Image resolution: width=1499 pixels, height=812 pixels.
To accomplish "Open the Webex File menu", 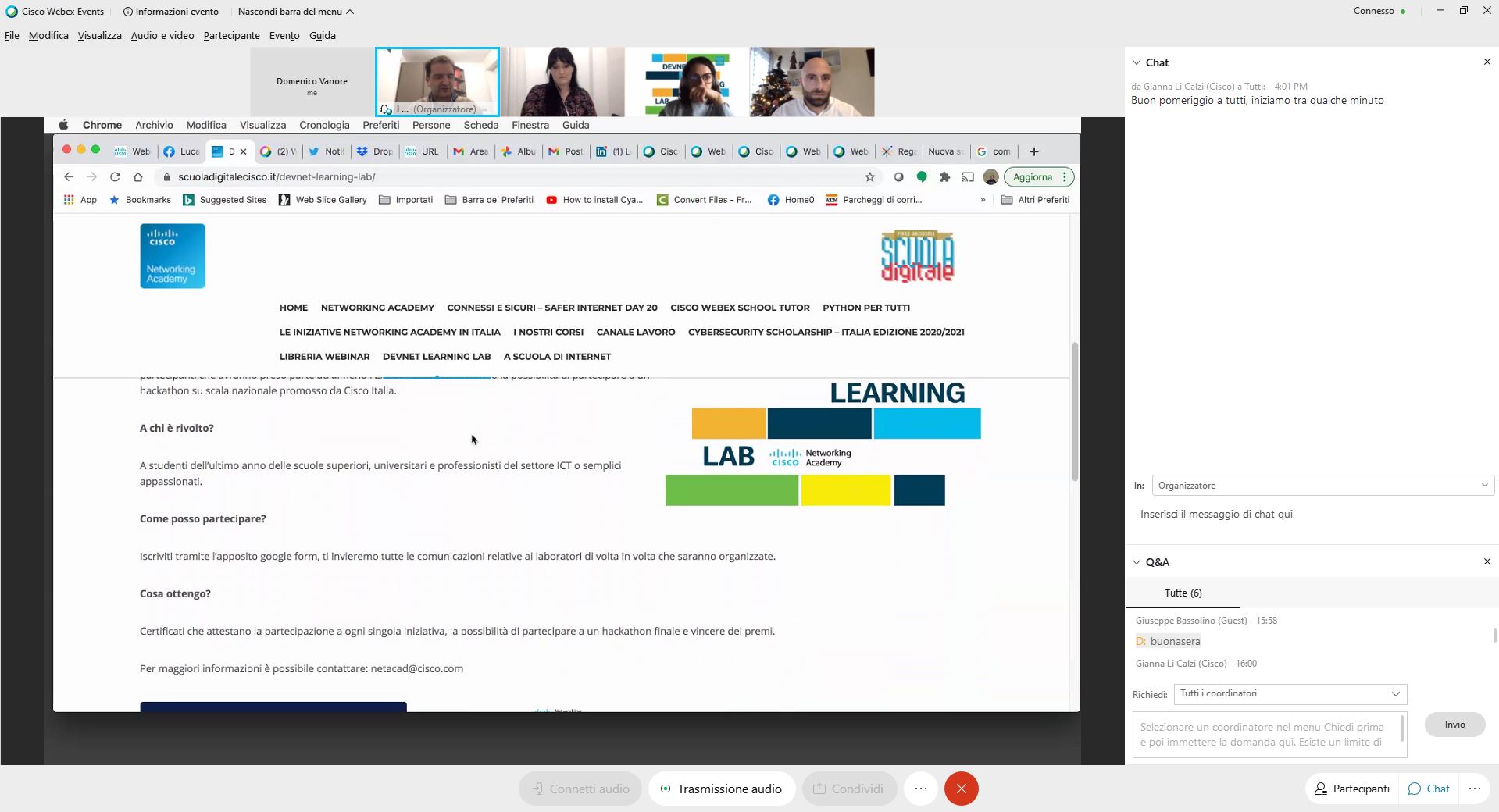I will (x=12, y=35).
